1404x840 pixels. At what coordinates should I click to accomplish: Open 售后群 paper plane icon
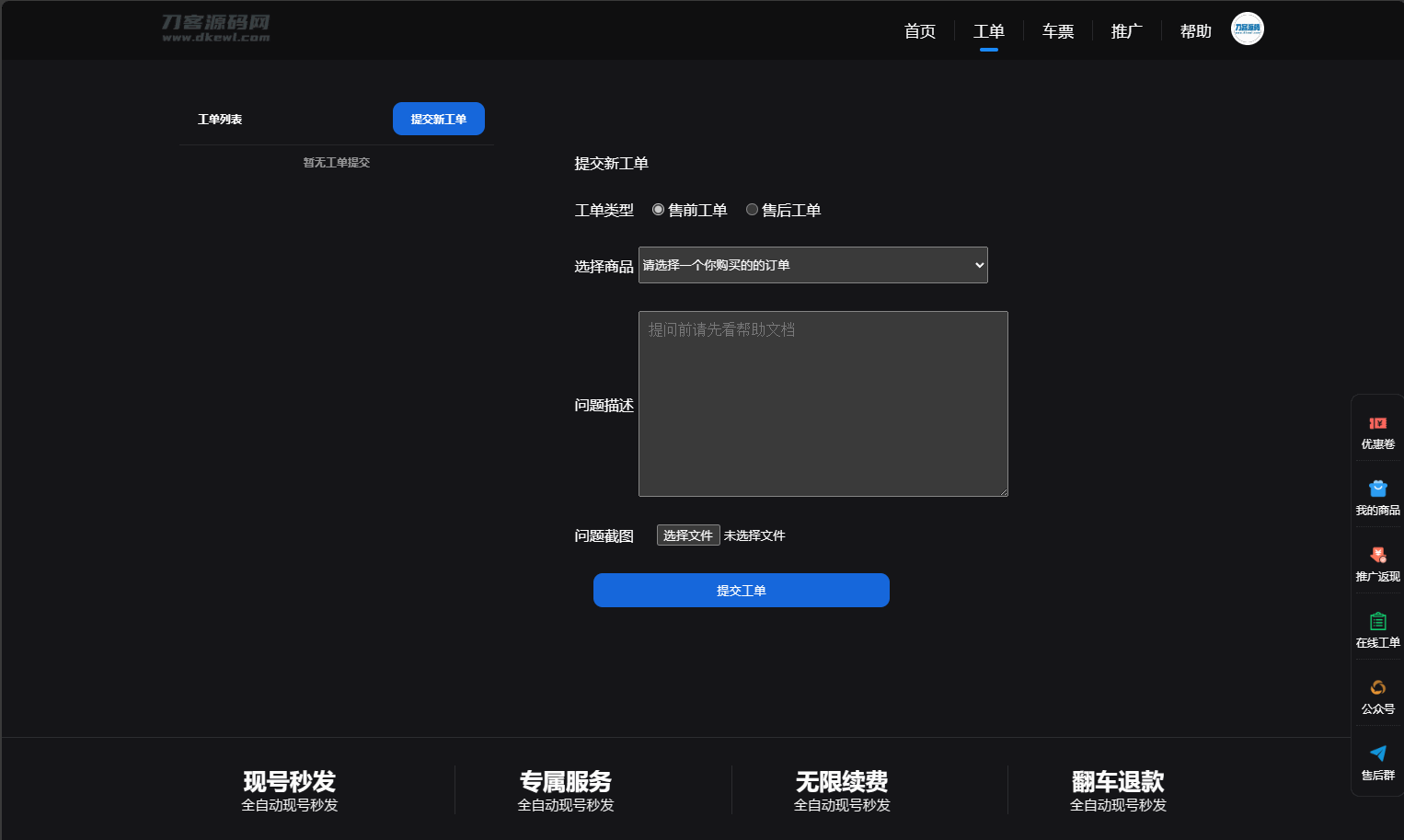pos(1377,754)
